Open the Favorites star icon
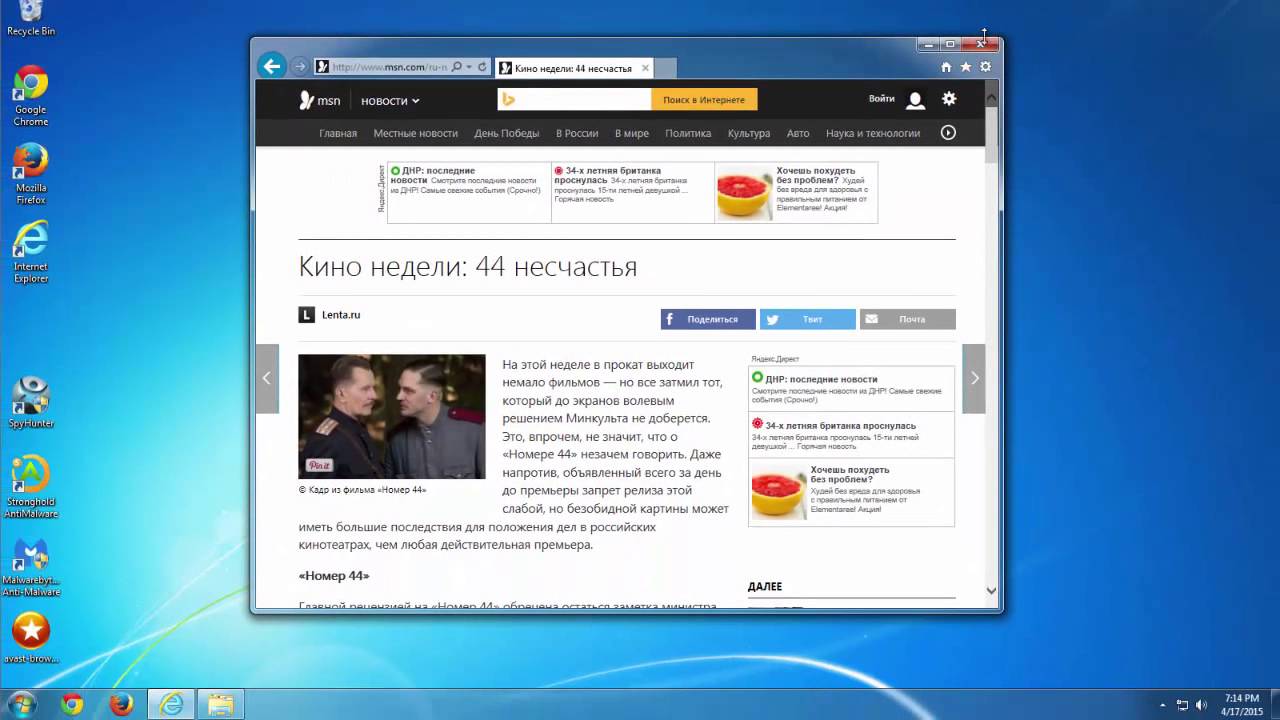Image resolution: width=1280 pixels, height=720 pixels. pyautogui.click(x=966, y=67)
